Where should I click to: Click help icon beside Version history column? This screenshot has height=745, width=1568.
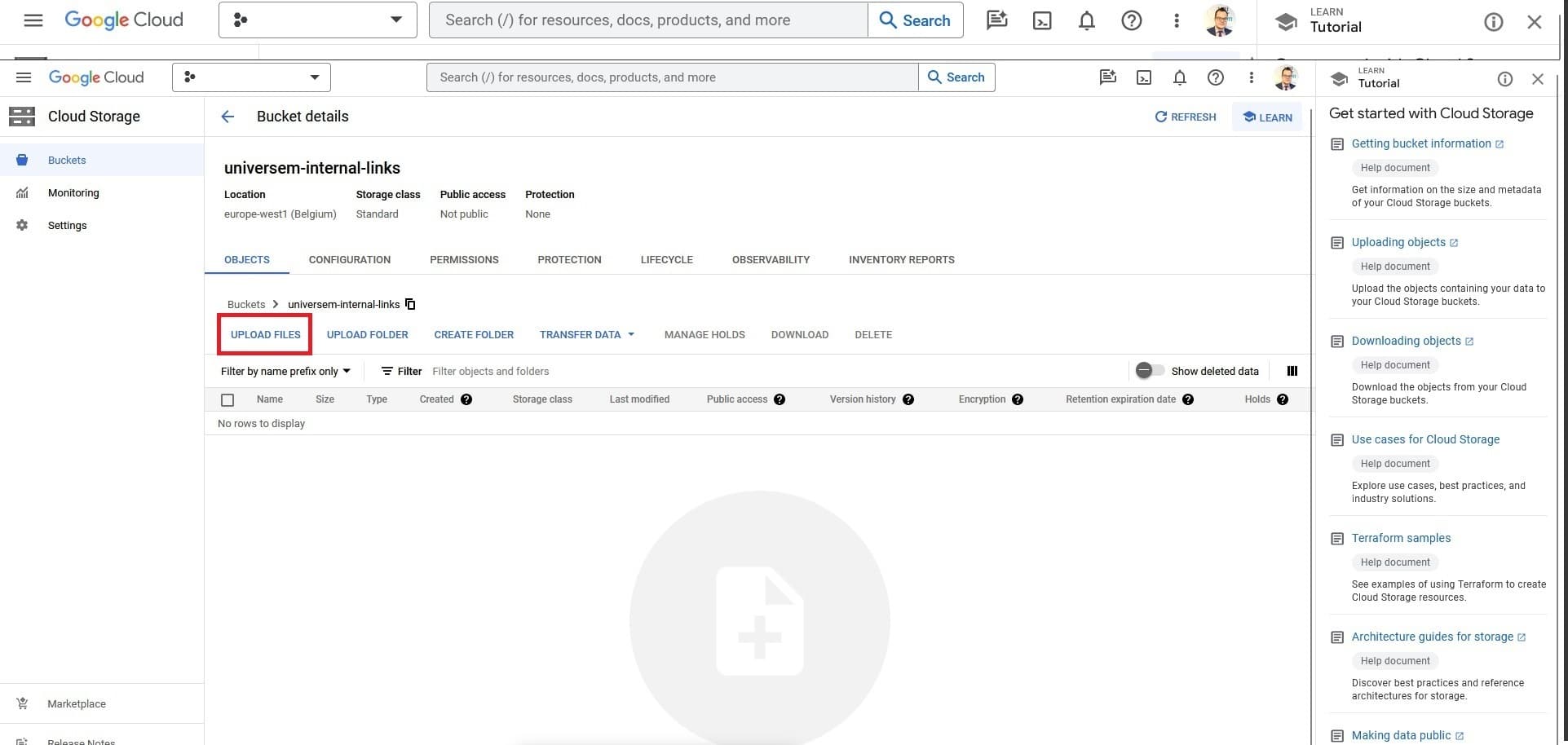pos(908,399)
